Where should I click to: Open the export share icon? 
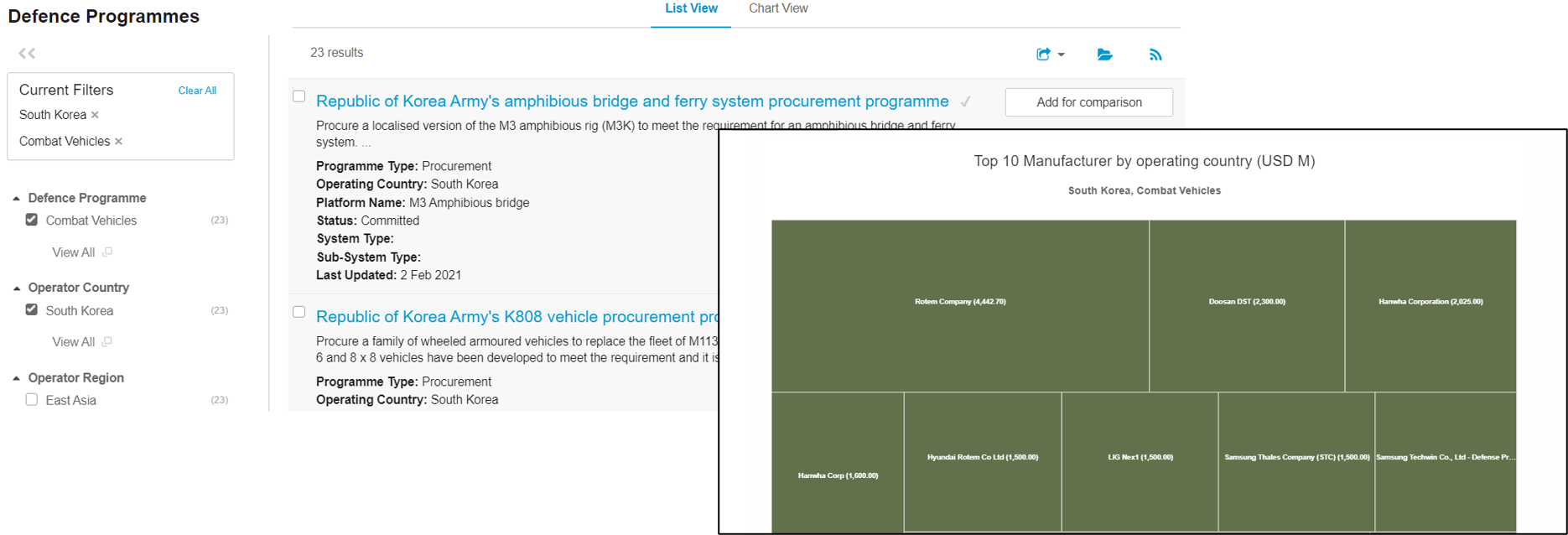[1043, 55]
